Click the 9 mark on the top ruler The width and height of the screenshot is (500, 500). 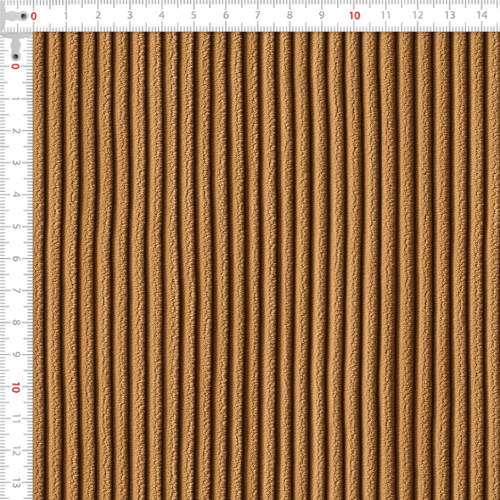321,15
